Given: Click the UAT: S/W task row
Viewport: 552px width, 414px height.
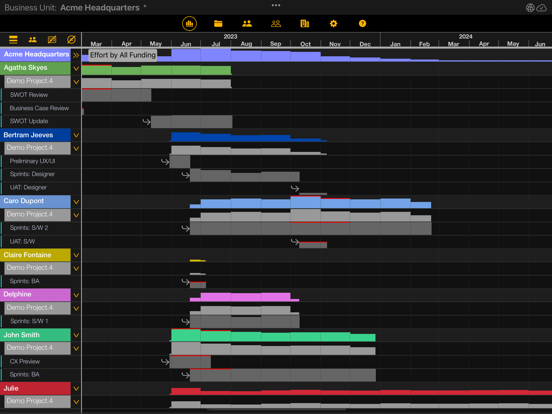Looking at the screenshot, I should coord(41,242).
